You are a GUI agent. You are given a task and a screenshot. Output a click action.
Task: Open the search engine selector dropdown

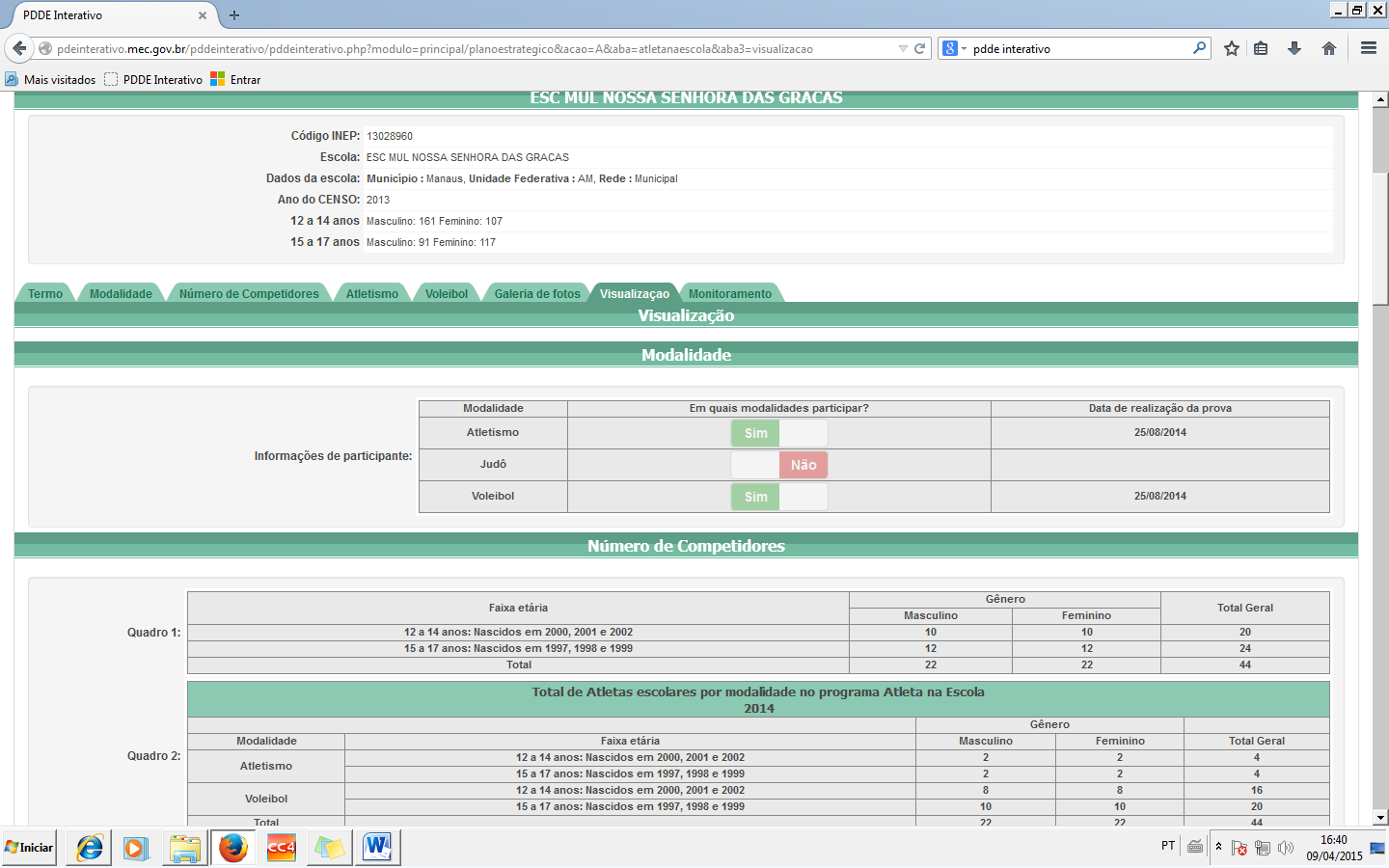tap(954, 48)
